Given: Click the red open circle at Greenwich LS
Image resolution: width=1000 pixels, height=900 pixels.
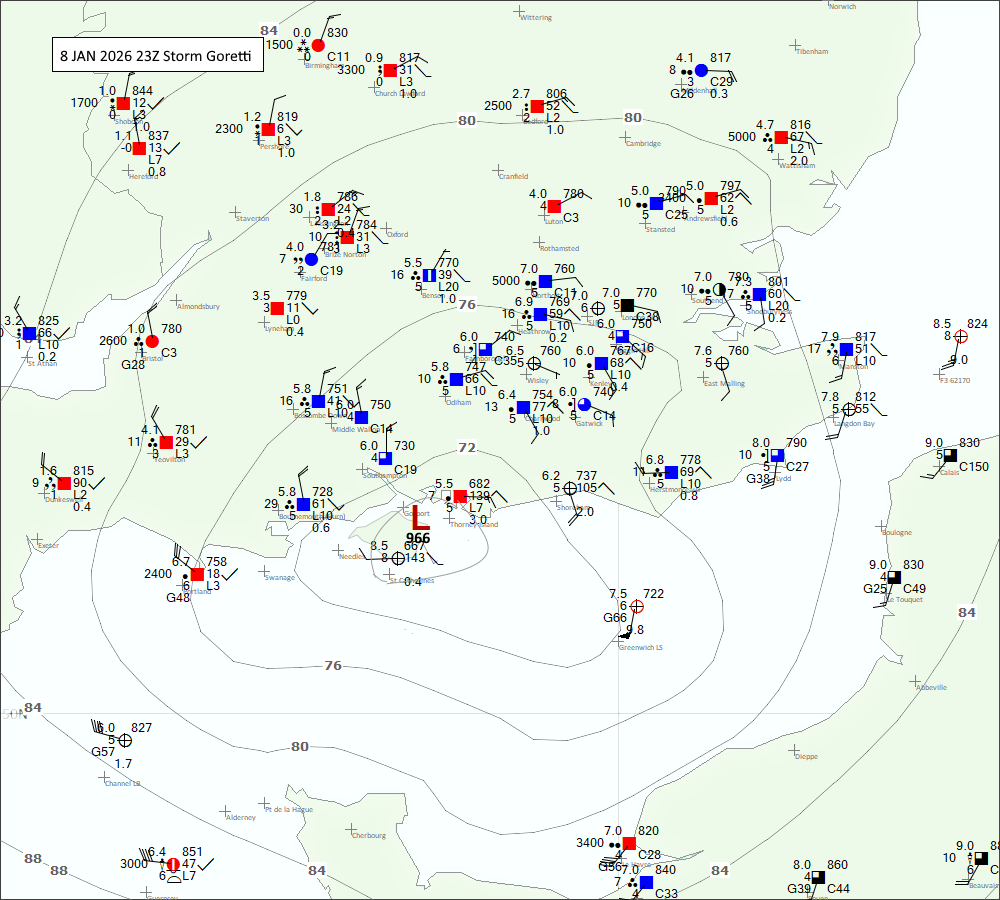Looking at the screenshot, I should coord(637,606).
